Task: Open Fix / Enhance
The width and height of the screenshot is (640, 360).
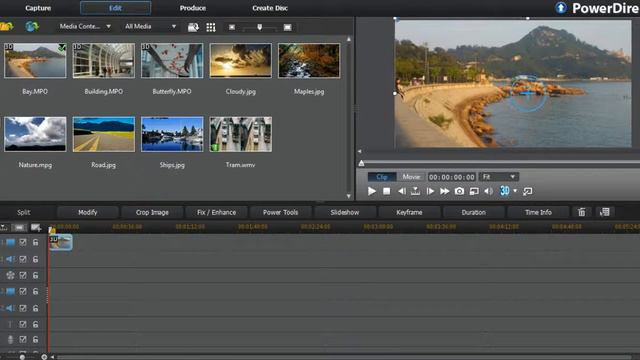Action: coord(216,212)
